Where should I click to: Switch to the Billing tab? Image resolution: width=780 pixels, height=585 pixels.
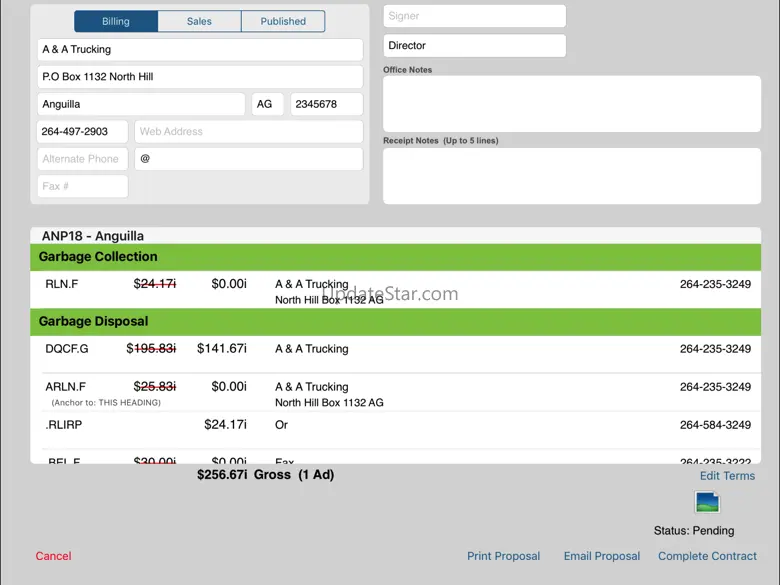point(116,21)
